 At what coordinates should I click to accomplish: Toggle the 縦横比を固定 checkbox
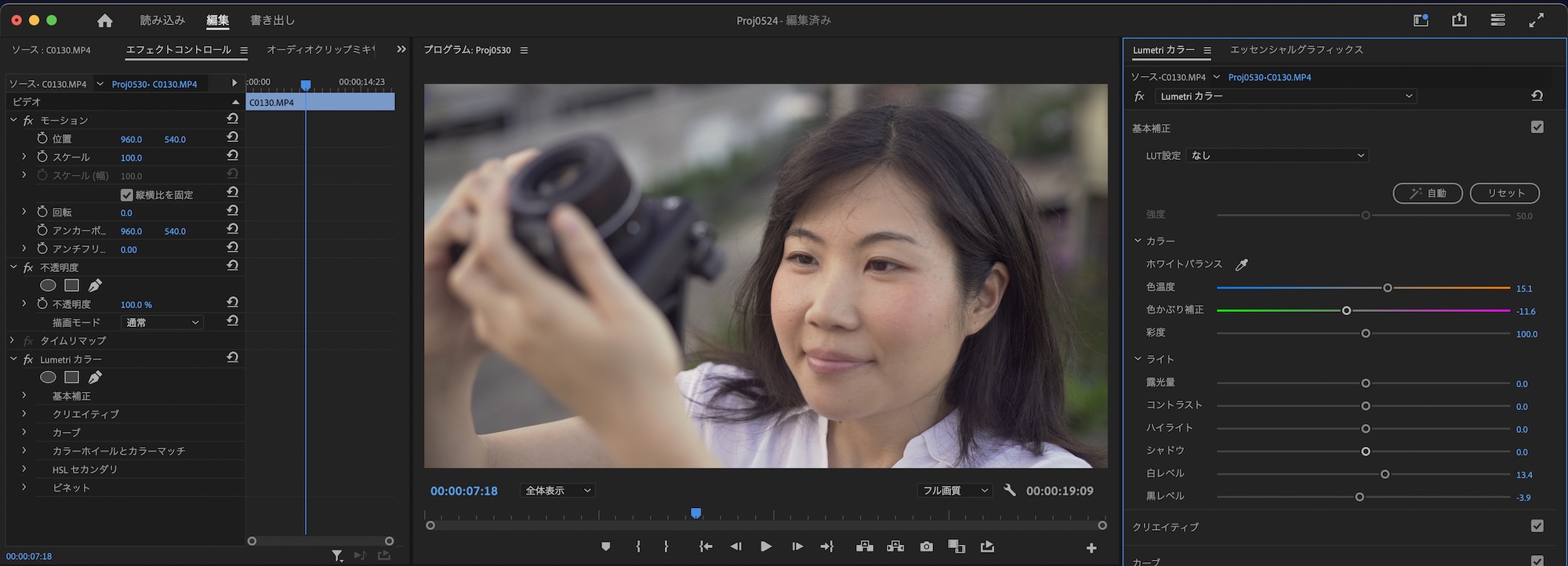pos(127,194)
